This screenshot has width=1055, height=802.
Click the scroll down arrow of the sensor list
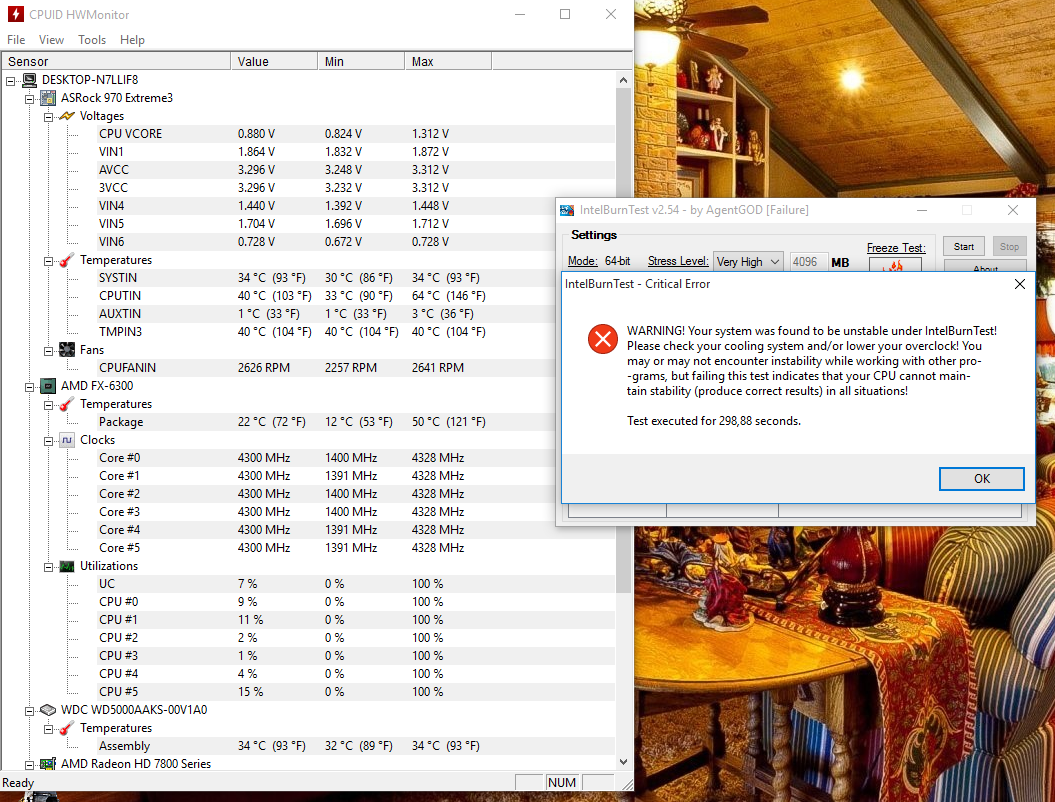coord(623,762)
